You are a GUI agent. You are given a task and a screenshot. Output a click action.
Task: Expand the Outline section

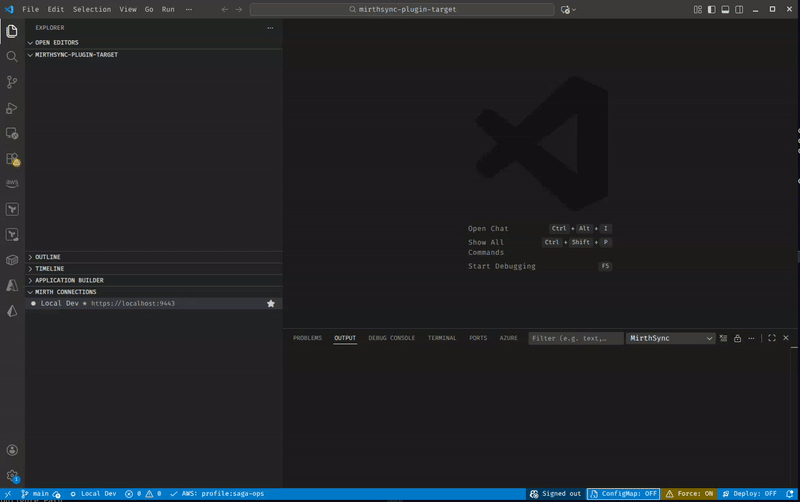(154, 257)
